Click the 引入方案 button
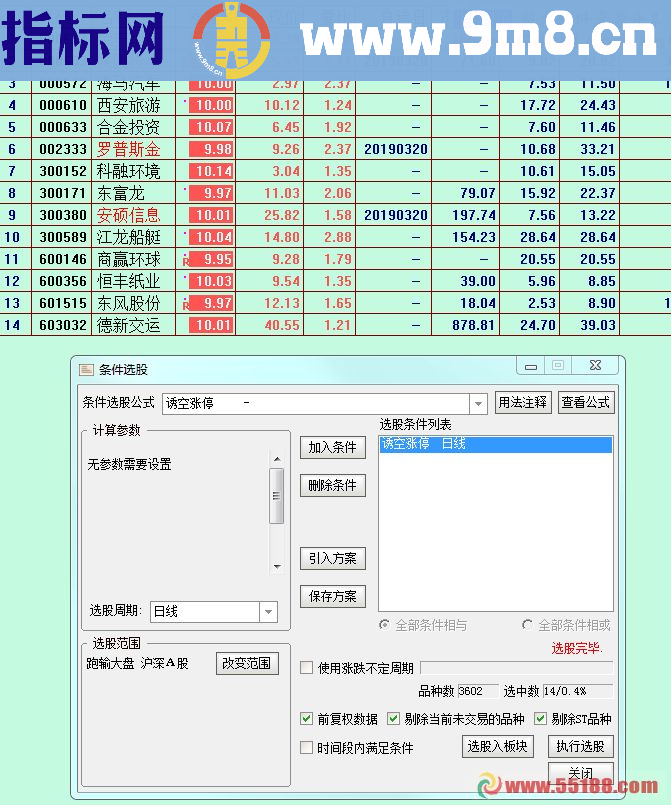Viewport: 671px width, 805px height. pyautogui.click(x=333, y=559)
